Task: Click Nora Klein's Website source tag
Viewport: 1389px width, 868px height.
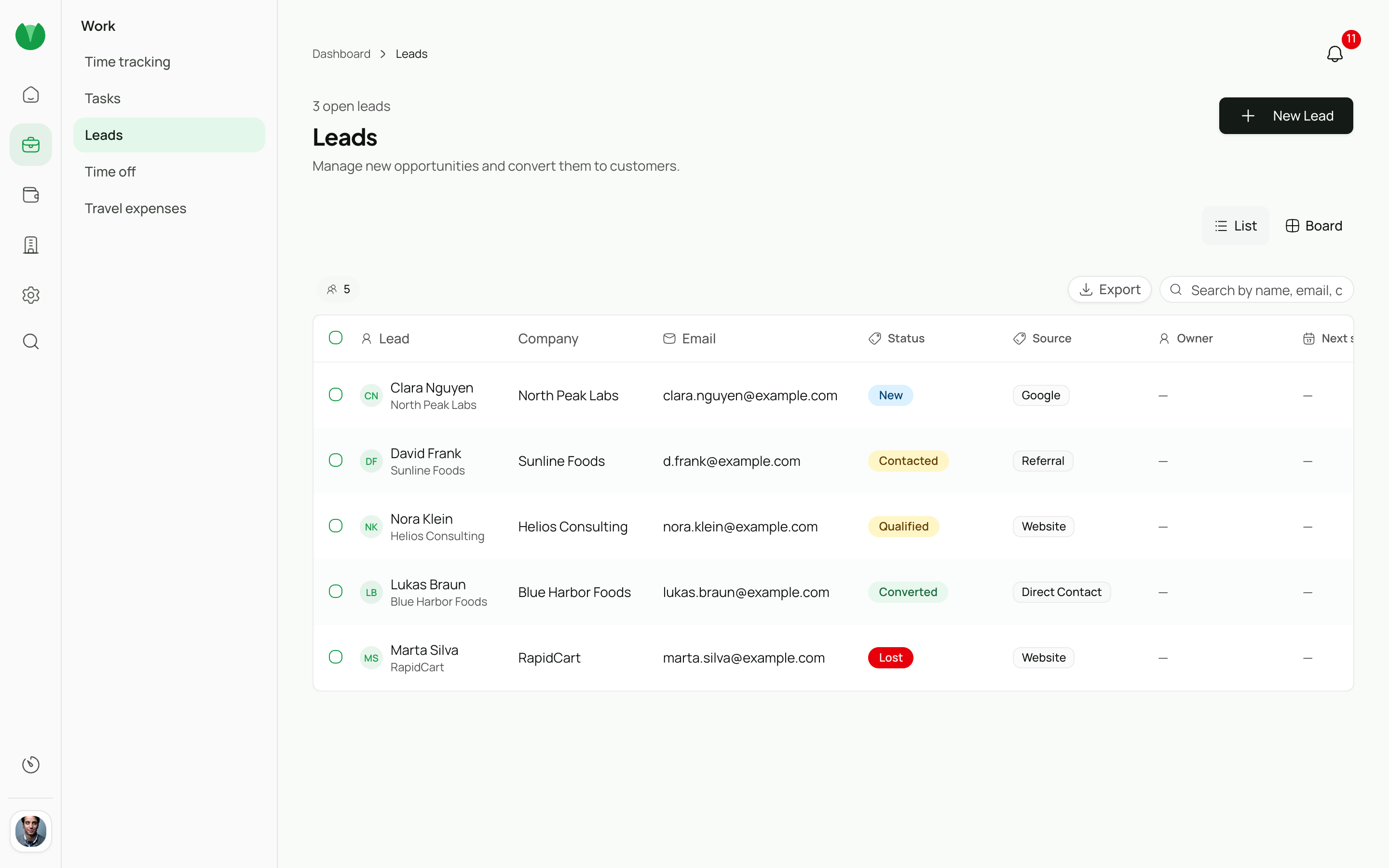Action: click(x=1044, y=527)
